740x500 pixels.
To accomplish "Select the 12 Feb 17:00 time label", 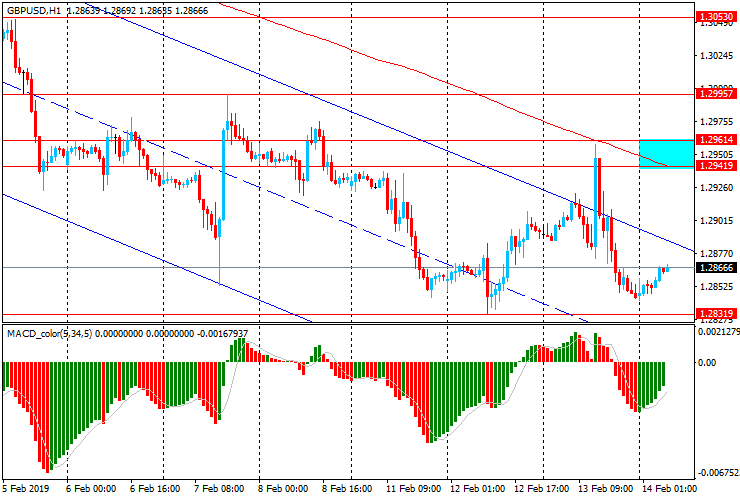I will pos(542,488).
